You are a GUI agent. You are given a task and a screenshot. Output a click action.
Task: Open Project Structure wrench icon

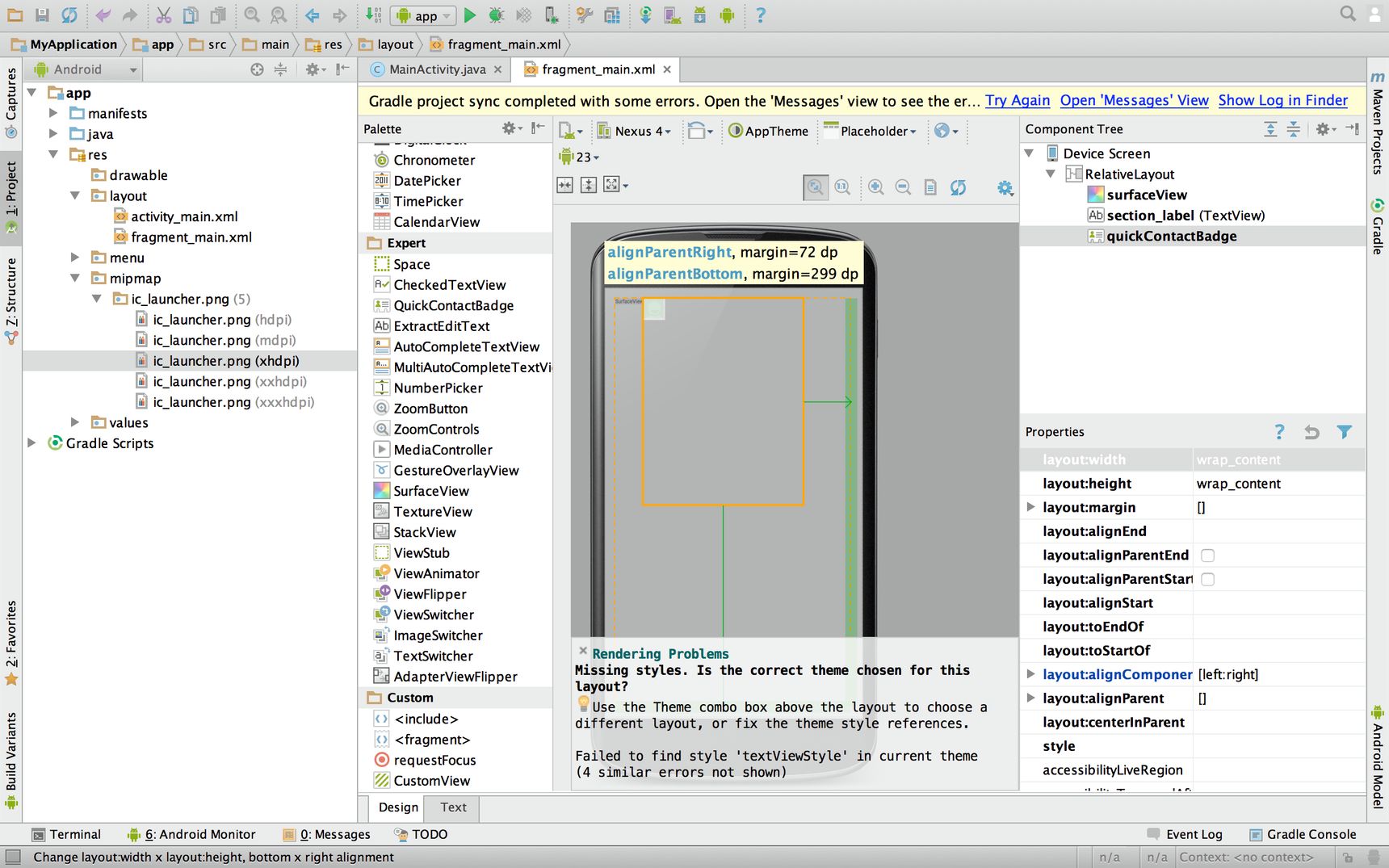(585, 15)
